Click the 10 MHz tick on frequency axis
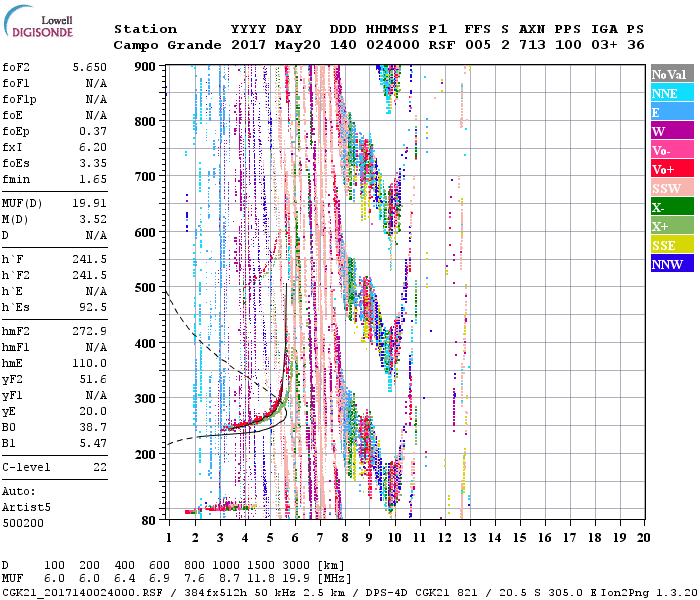700x600 pixels. tap(395, 537)
